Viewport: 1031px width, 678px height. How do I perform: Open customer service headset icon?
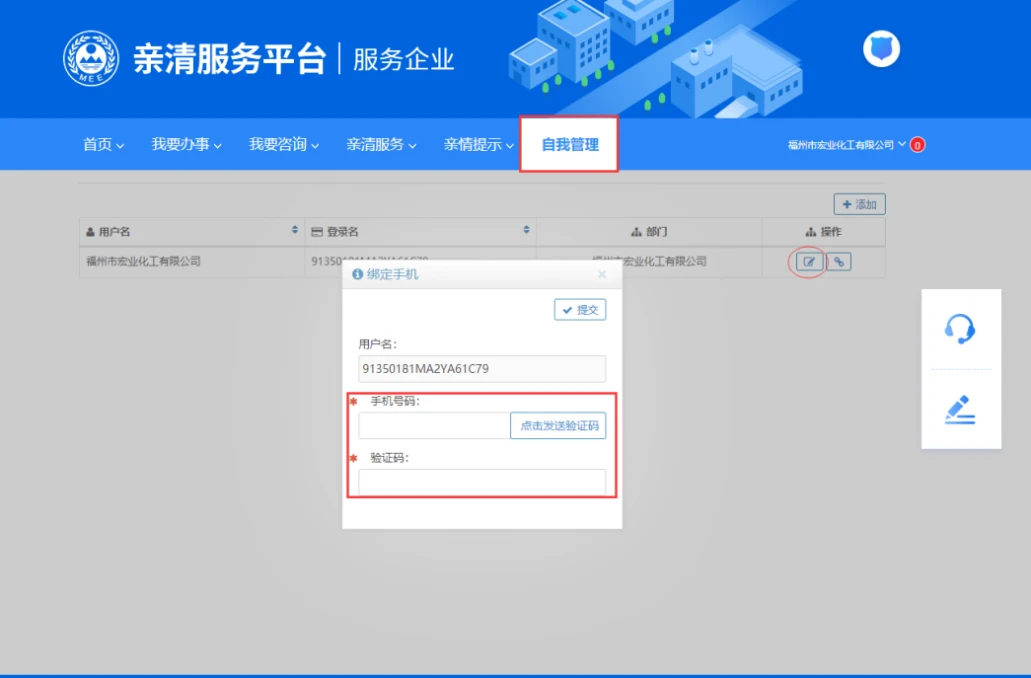click(960, 328)
